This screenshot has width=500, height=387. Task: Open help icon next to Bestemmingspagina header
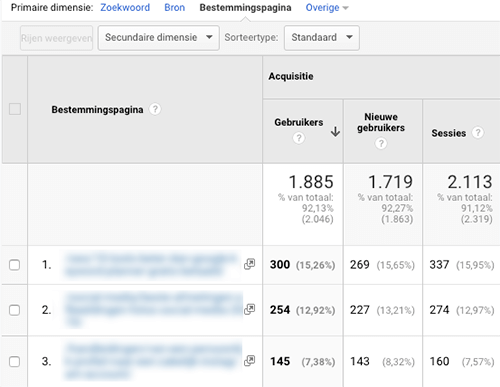(x=155, y=109)
